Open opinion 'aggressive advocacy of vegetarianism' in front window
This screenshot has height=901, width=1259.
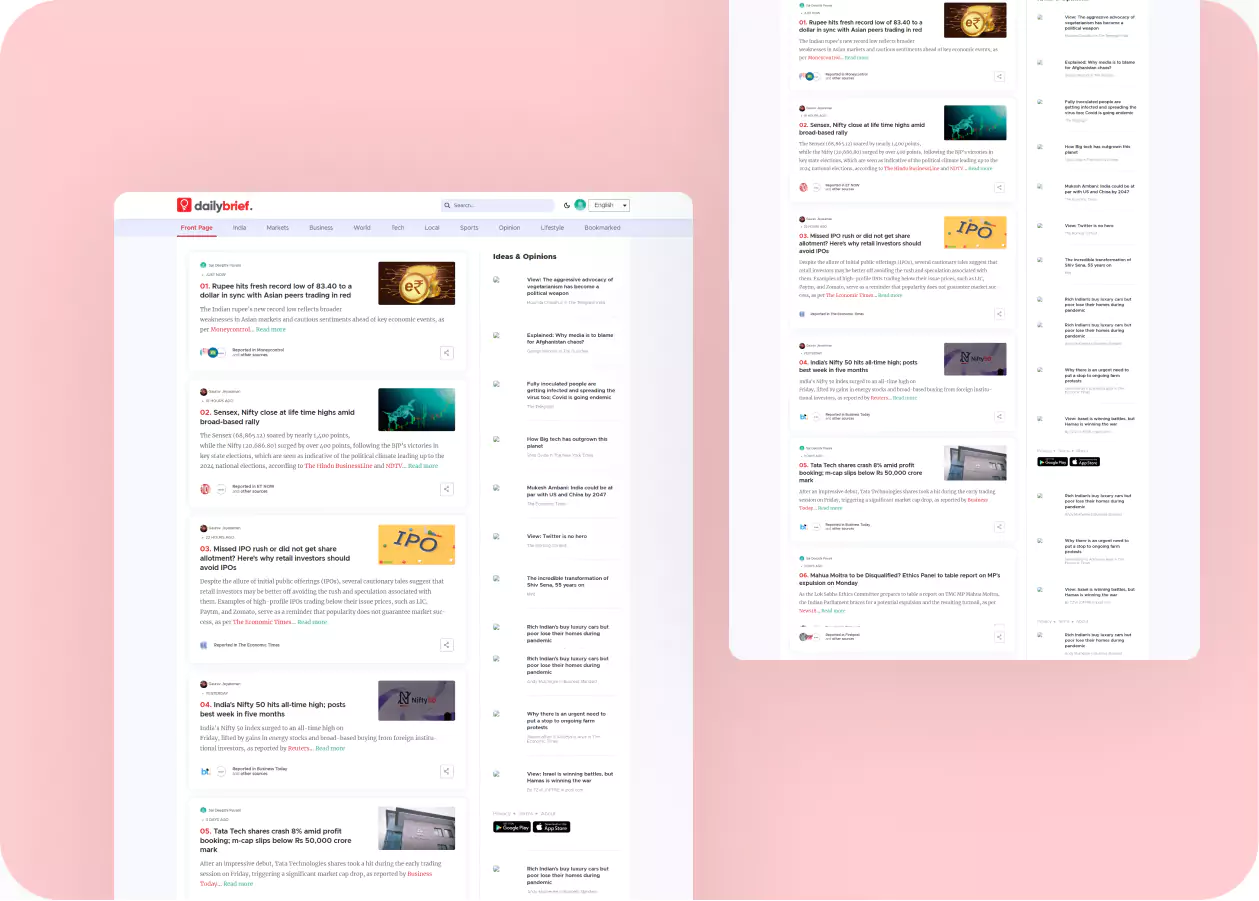tap(570, 286)
